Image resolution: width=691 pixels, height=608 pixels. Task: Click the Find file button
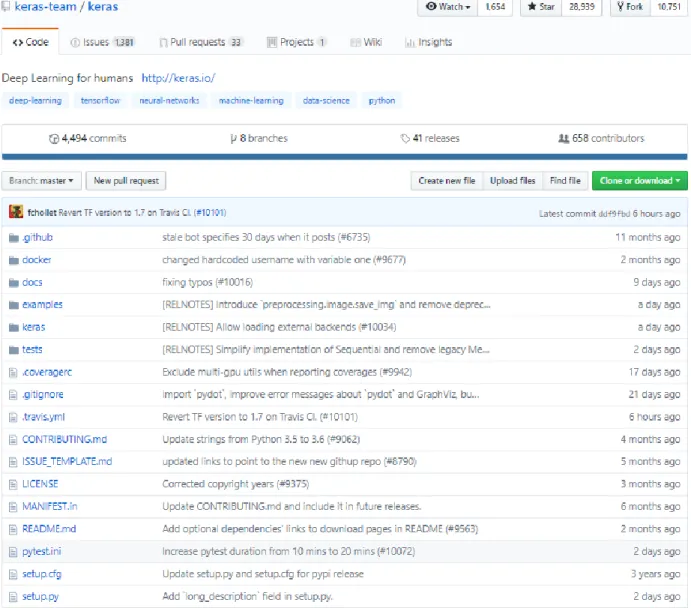click(565, 181)
